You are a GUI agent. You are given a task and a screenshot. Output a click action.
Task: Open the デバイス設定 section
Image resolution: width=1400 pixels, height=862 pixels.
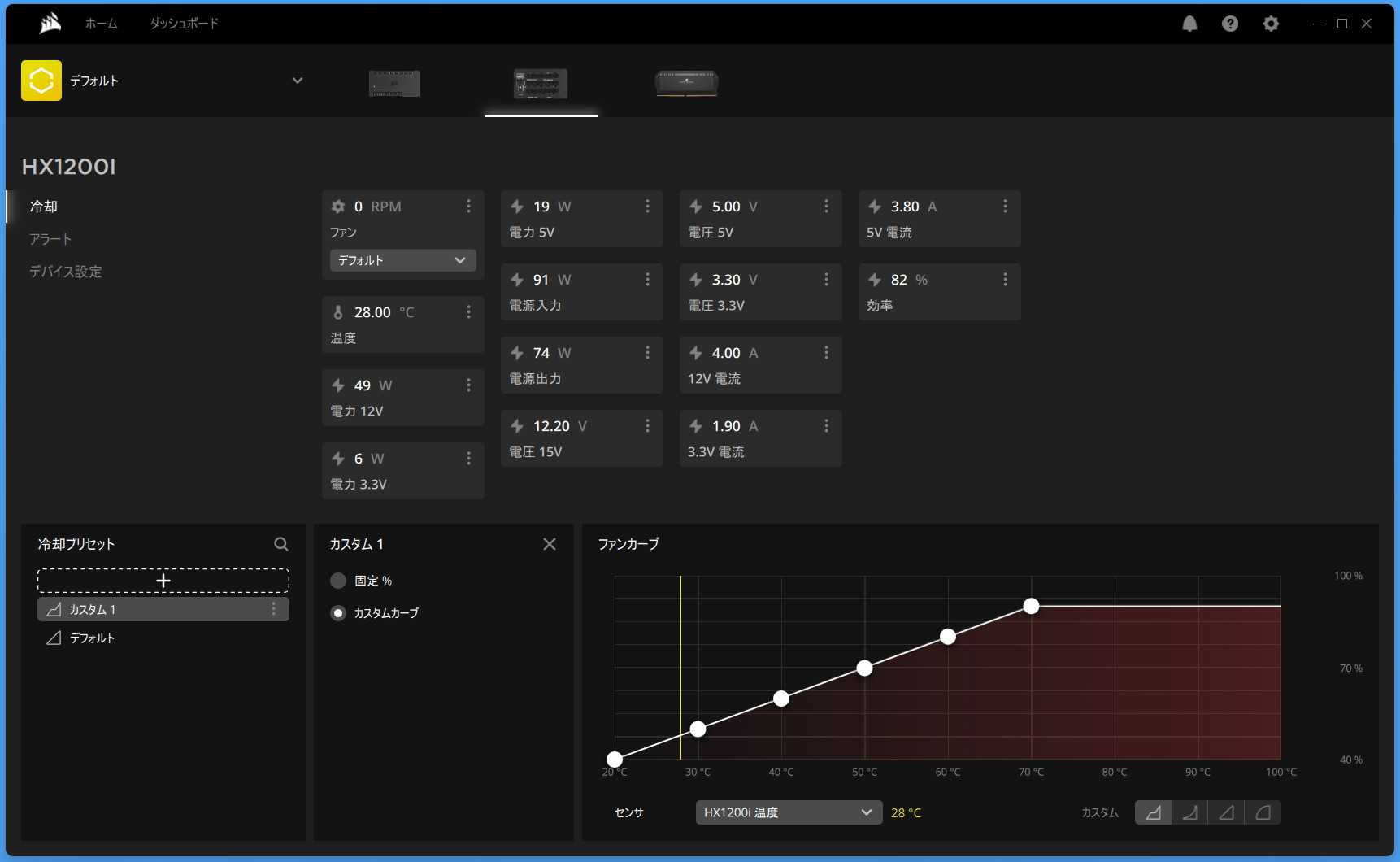66,272
